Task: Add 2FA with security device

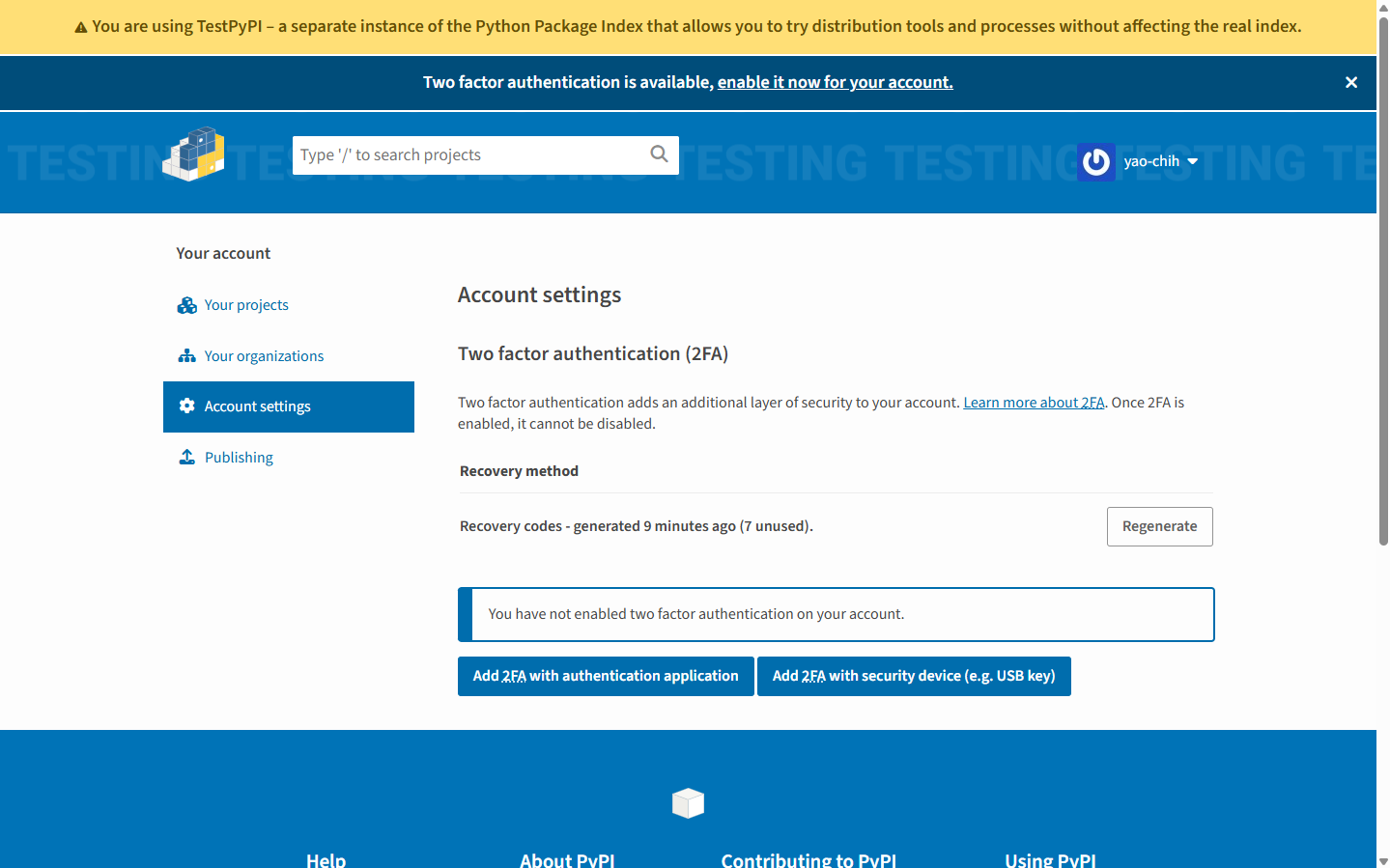Action: 914,676
